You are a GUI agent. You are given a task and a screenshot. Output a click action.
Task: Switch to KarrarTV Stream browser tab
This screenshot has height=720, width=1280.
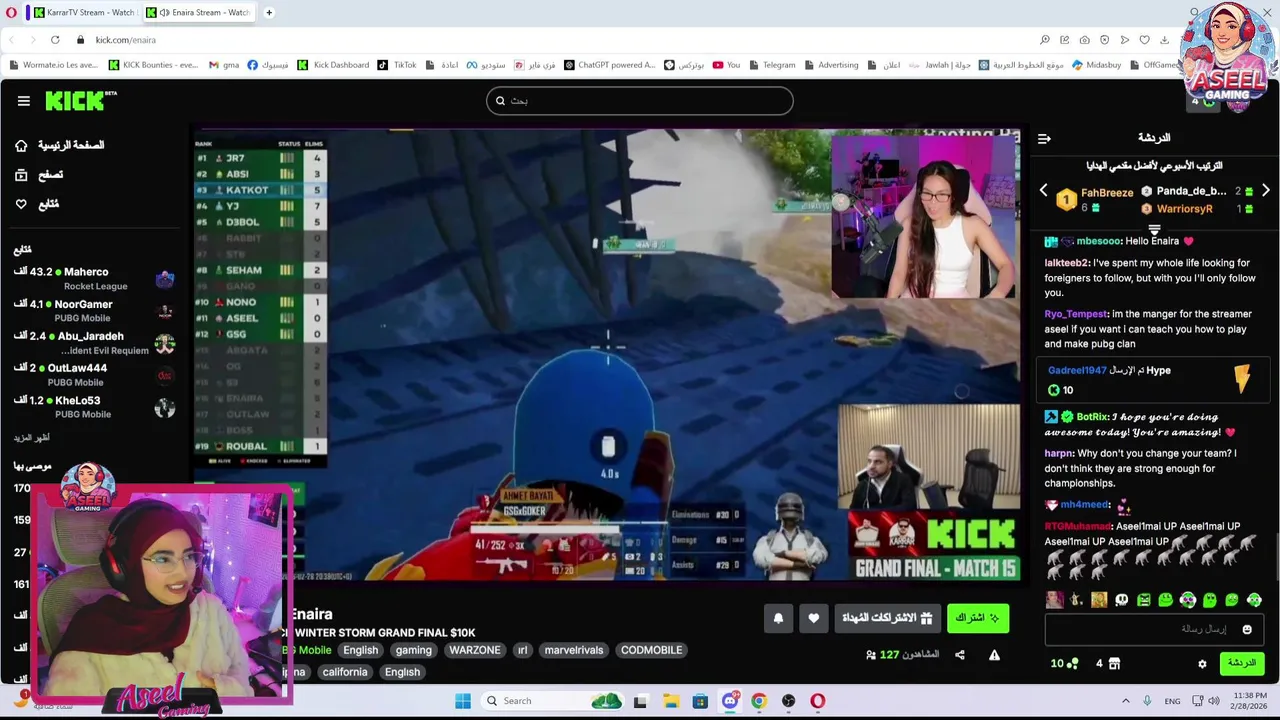(x=84, y=12)
